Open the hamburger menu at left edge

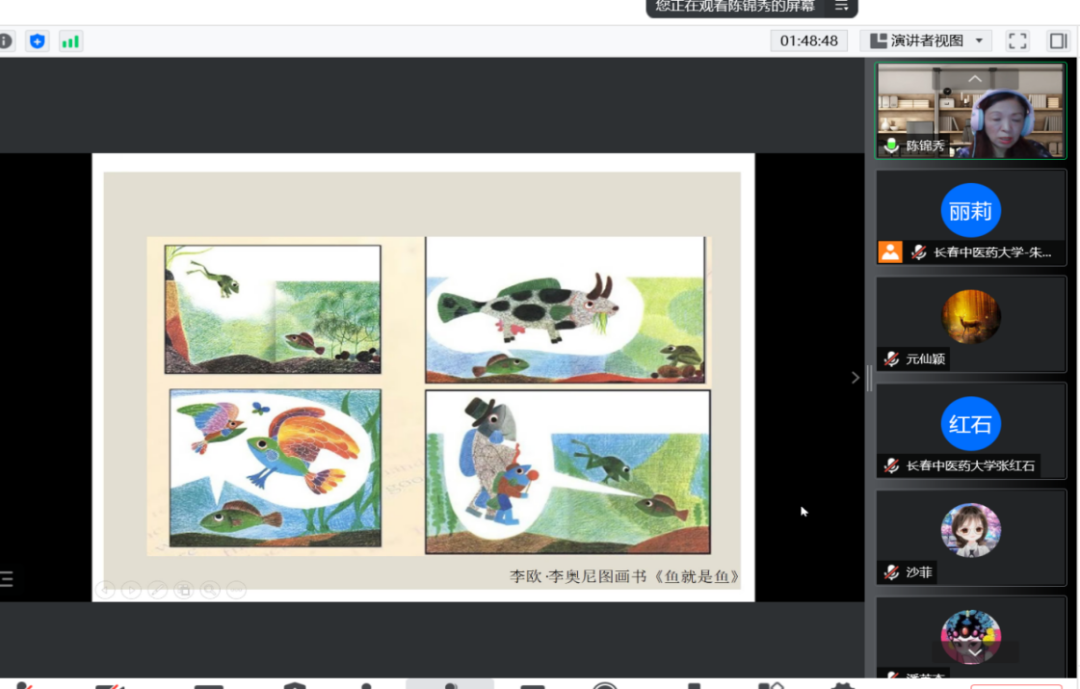coord(6,578)
